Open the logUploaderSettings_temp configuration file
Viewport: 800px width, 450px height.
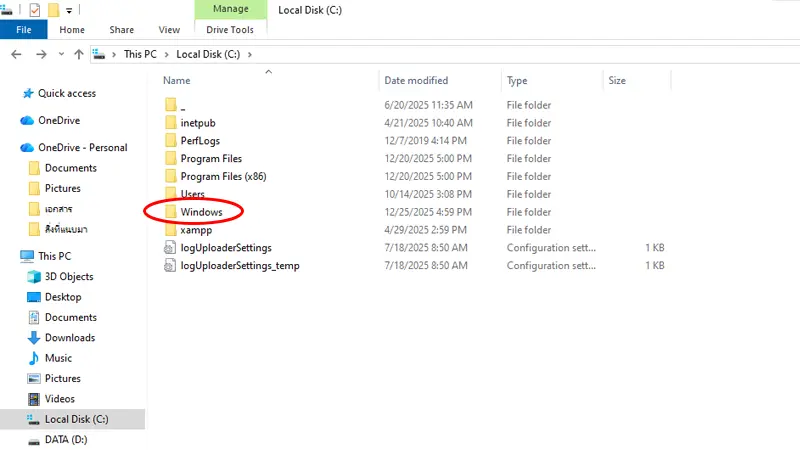tap(239, 266)
